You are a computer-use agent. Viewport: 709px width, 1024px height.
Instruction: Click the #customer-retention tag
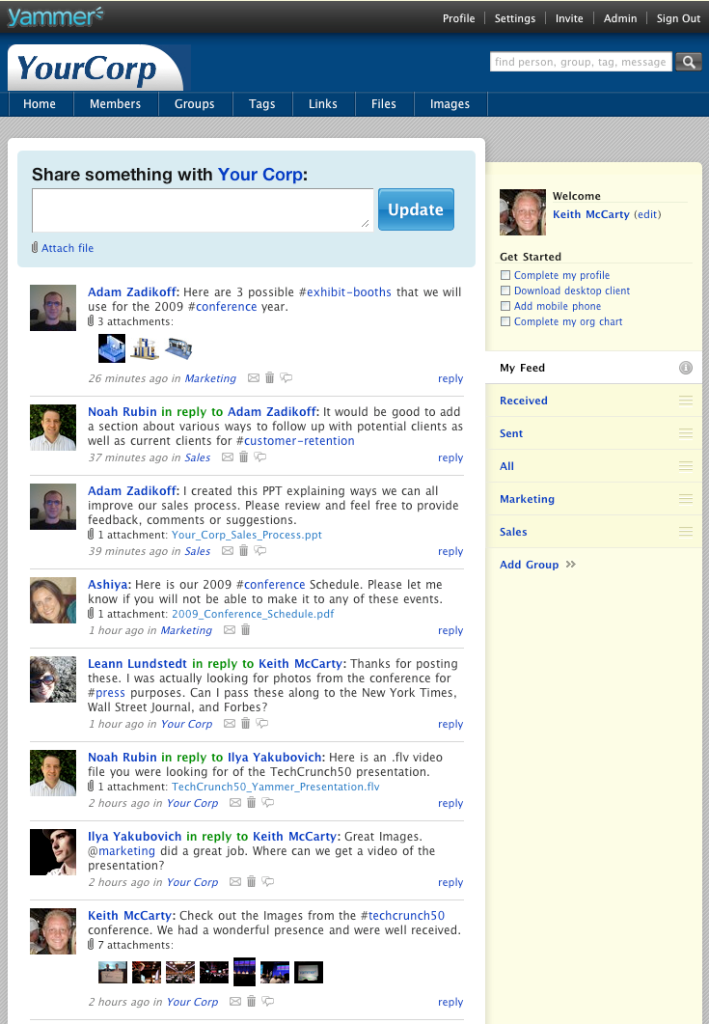[x=295, y=441]
